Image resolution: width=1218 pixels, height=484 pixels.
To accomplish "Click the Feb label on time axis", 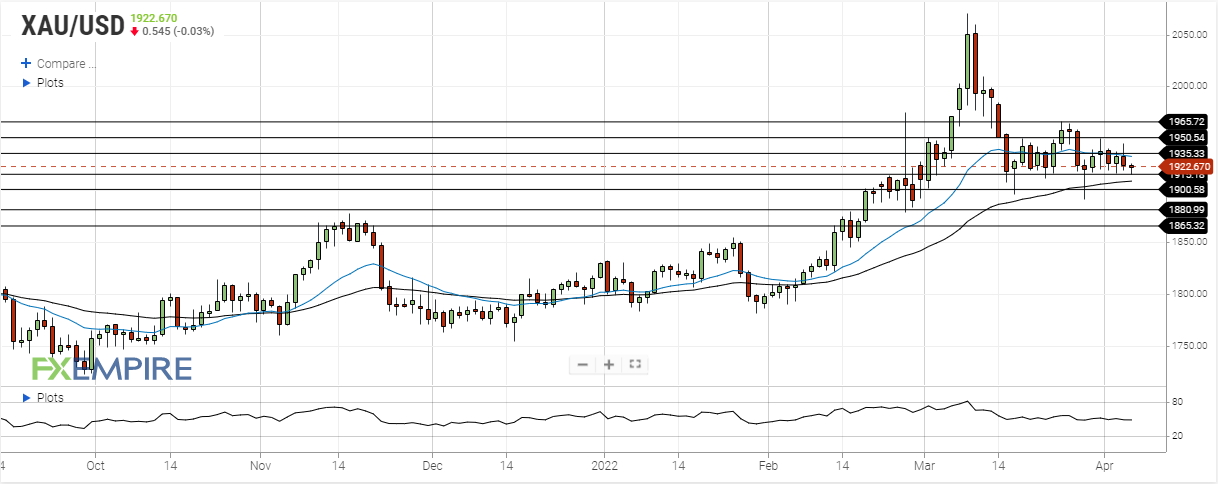I will [767, 465].
